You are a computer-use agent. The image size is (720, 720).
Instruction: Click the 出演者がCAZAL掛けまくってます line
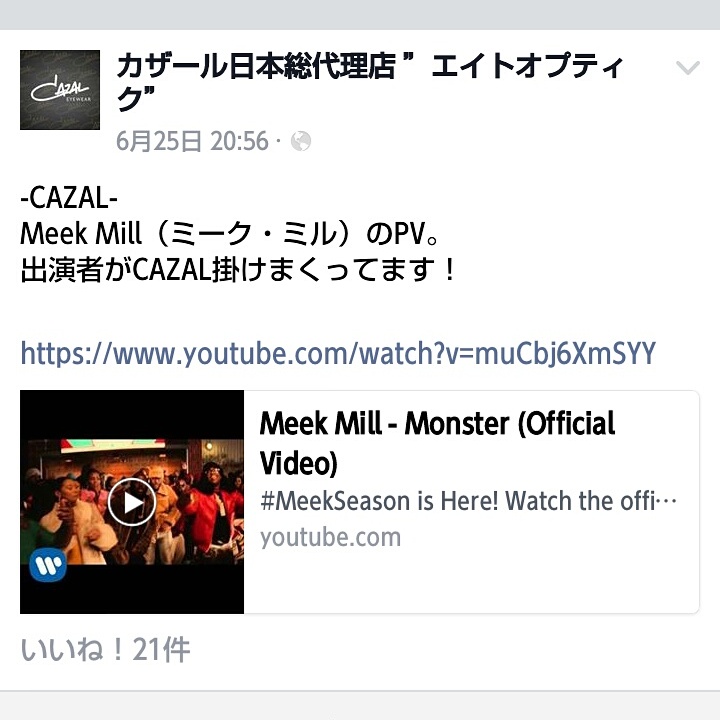238,270
